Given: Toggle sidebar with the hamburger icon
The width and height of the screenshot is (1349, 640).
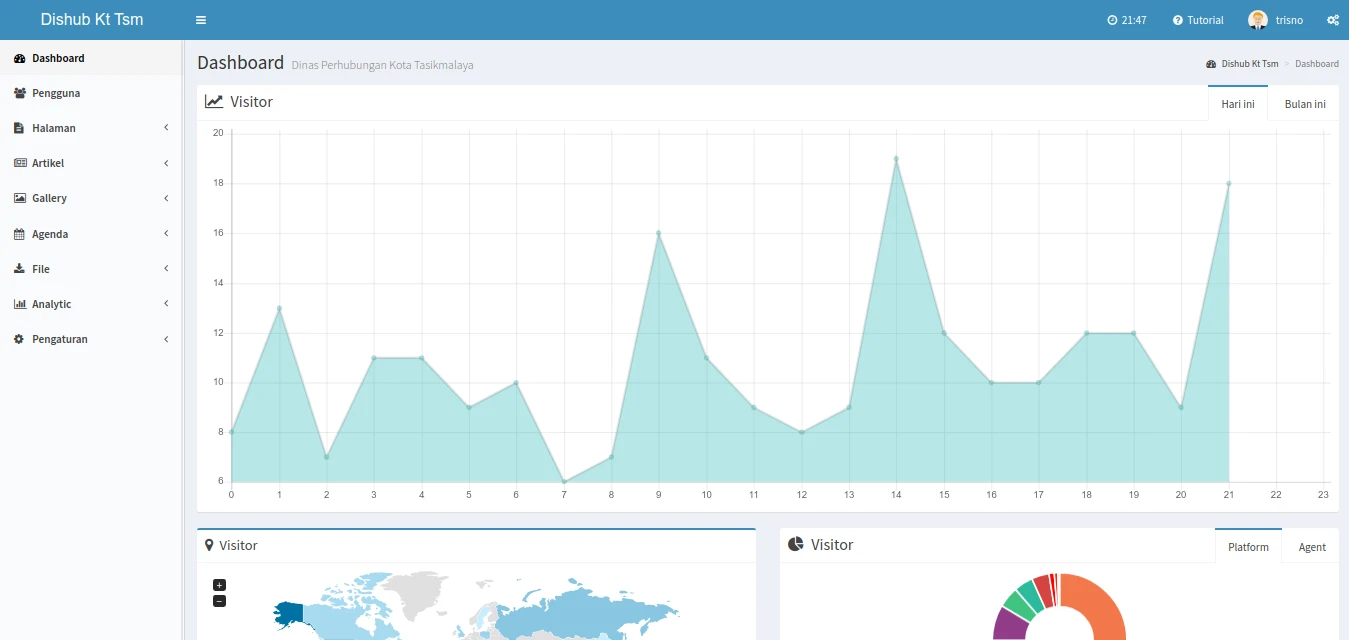Looking at the screenshot, I should tap(201, 20).
